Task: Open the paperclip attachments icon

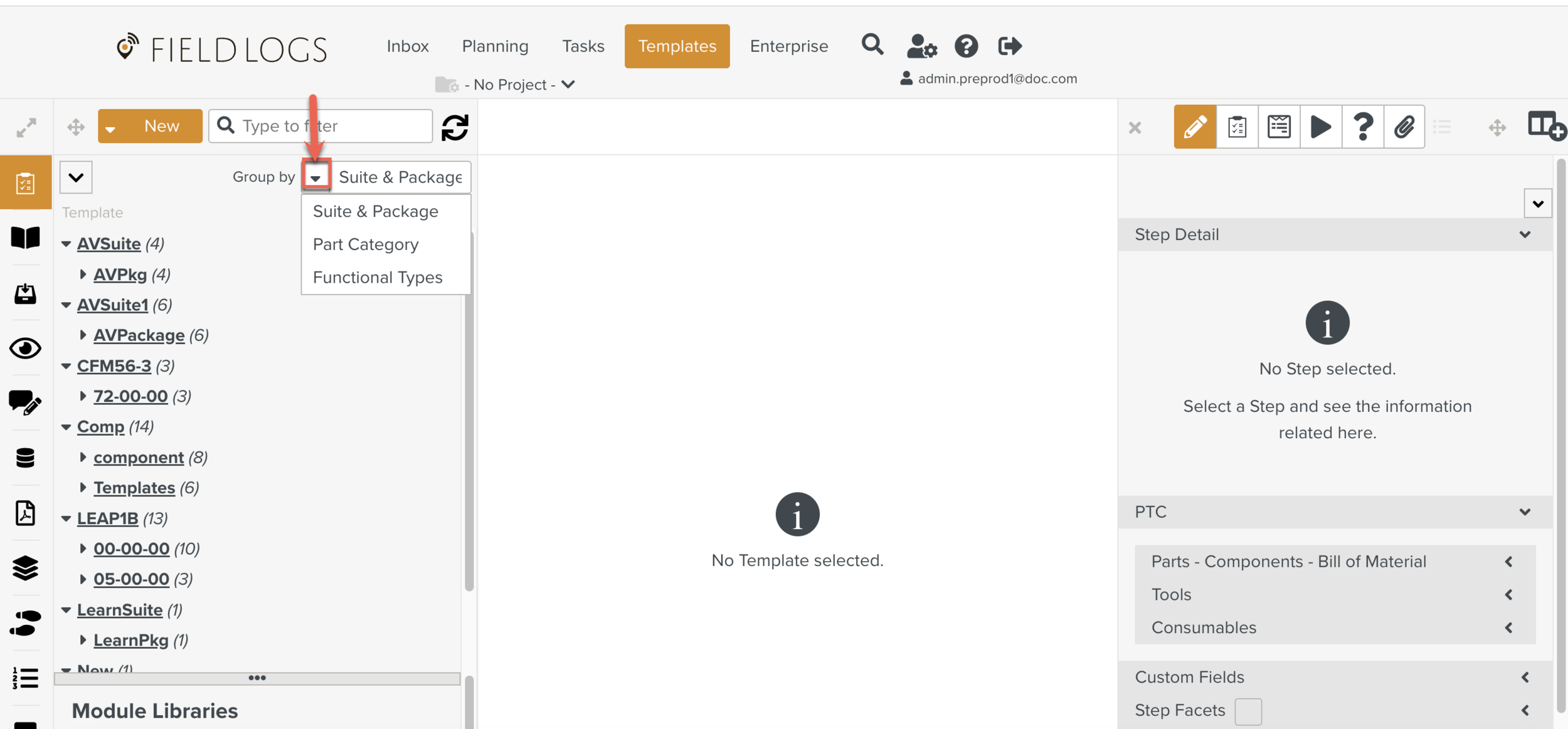Action: [x=1404, y=127]
